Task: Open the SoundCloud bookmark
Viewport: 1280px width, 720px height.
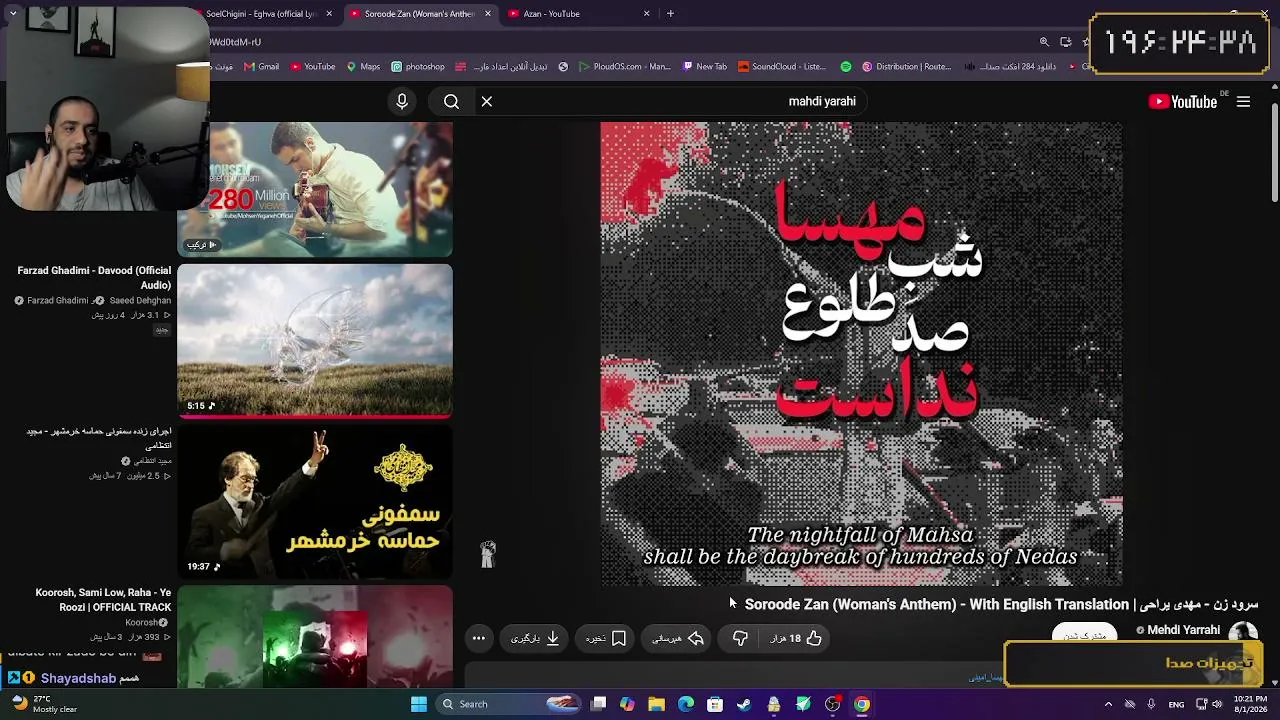Action: click(x=782, y=67)
